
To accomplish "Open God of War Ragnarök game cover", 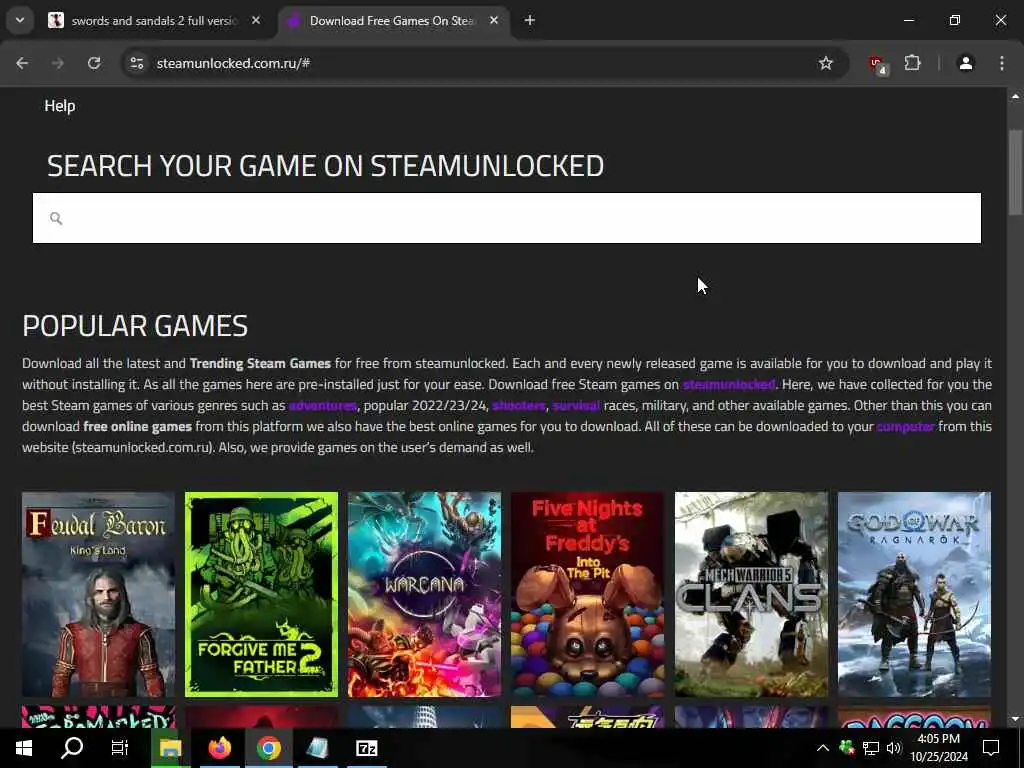I will [x=914, y=595].
